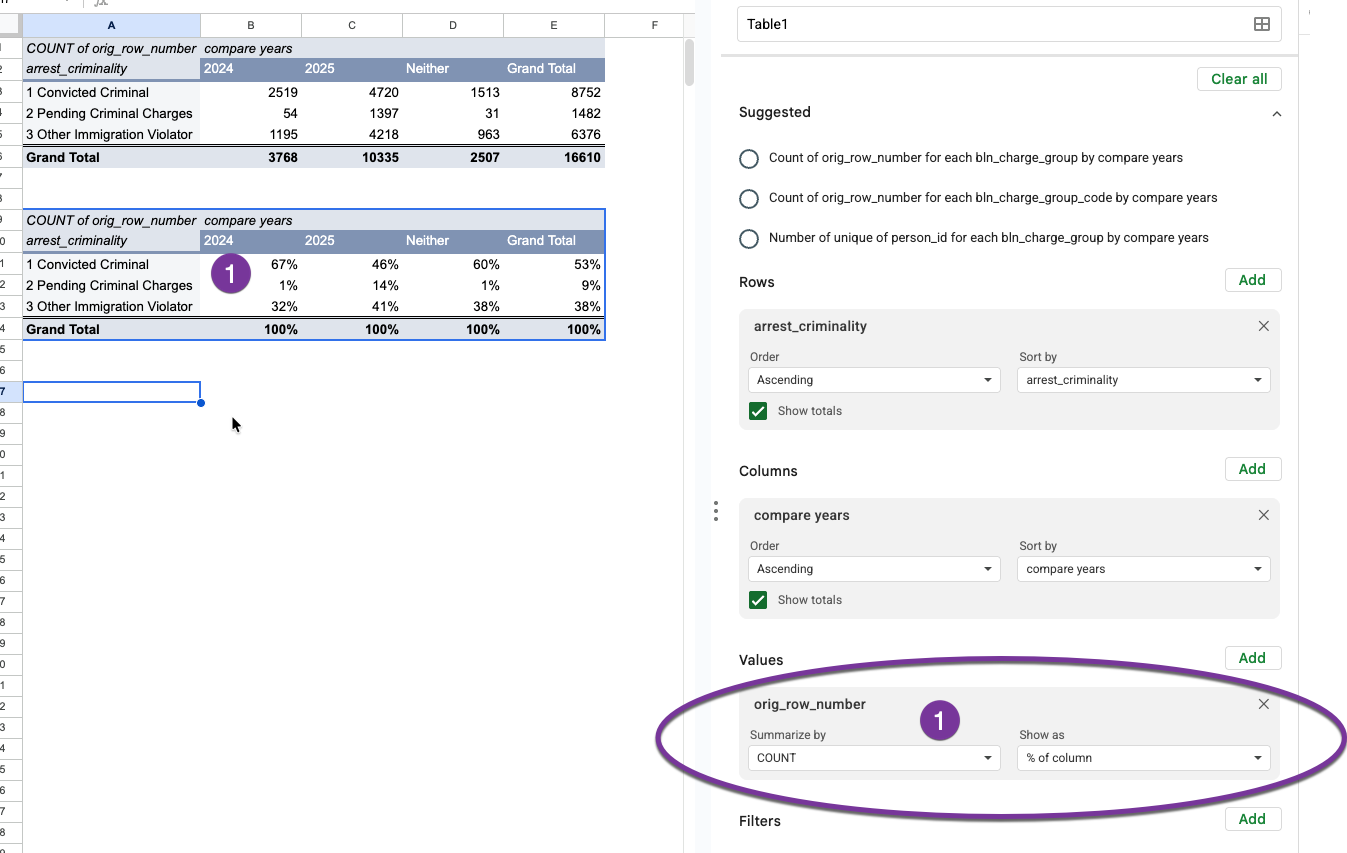Remove the compare years column field

[x=1263, y=515]
